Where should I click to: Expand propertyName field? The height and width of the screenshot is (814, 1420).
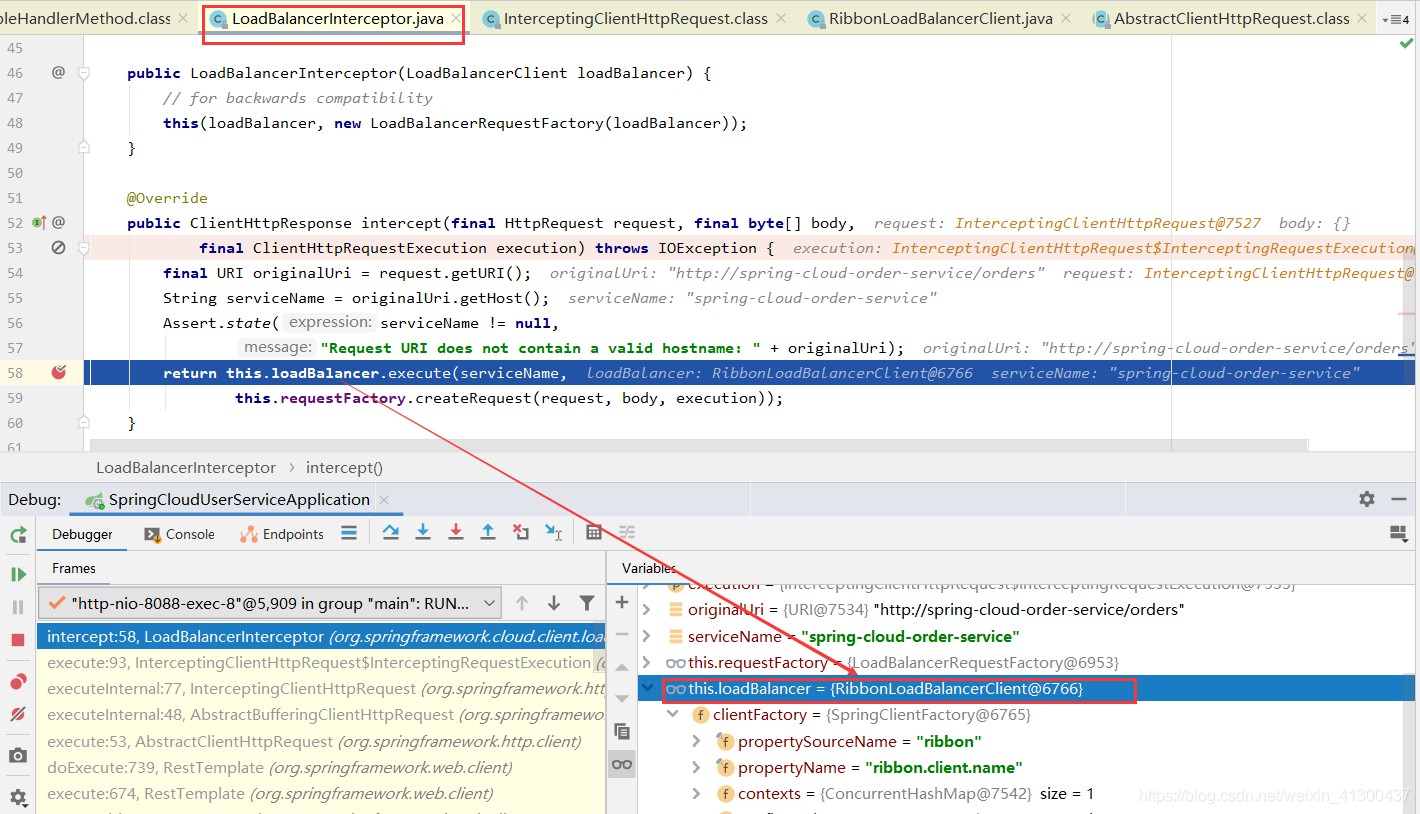tap(697, 767)
